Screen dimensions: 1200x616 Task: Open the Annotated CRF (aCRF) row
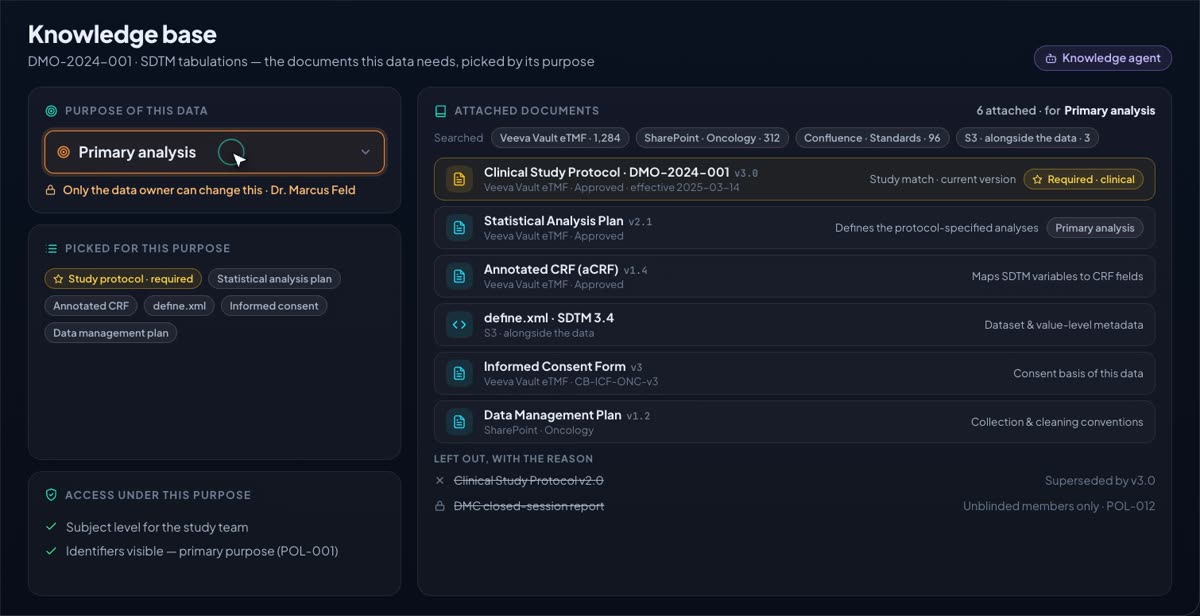pos(794,276)
